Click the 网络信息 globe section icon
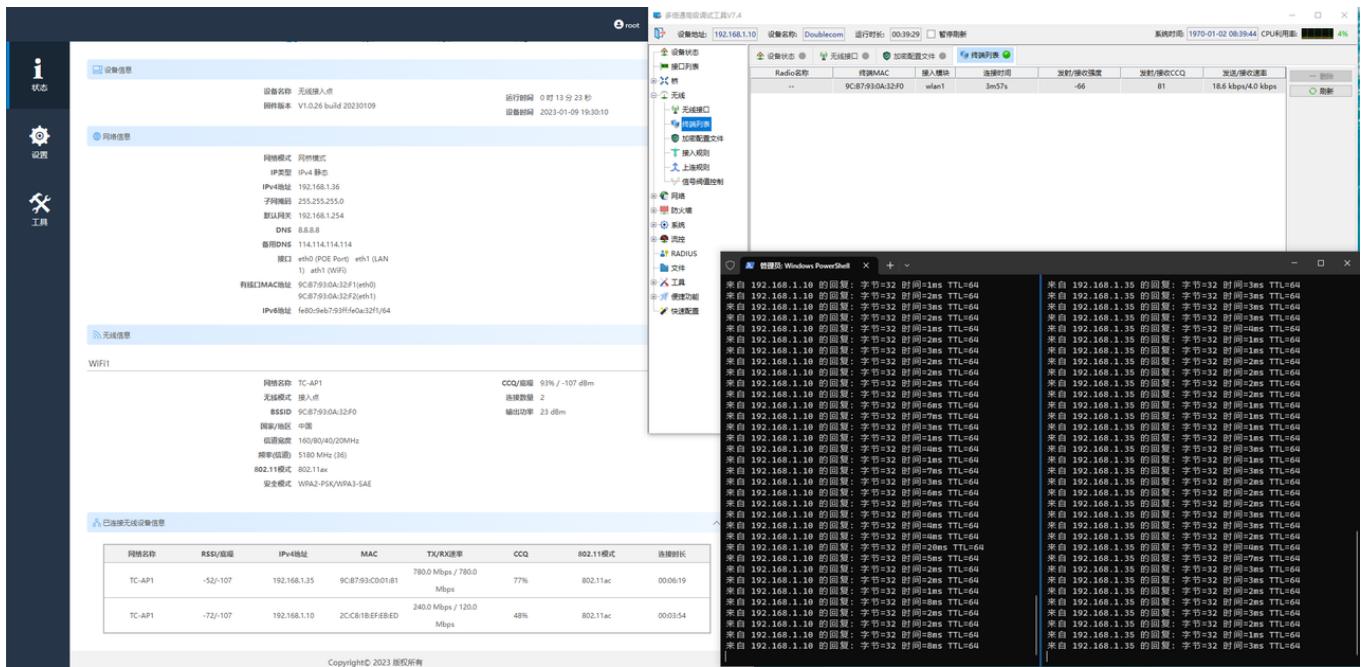Screen dimensions: 1362x667 [x=96, y=137]
